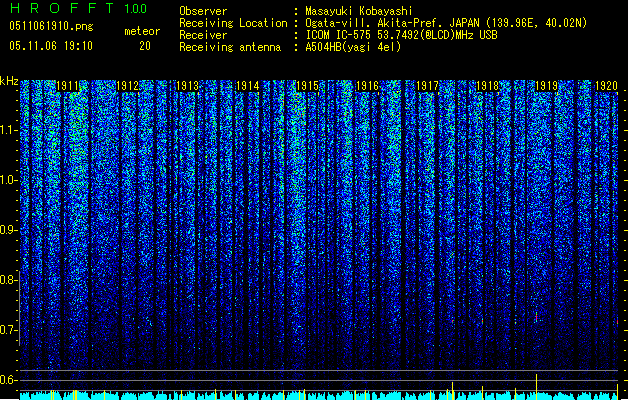The image size is (629, 400).
Task: Click the Observer label
Action: tap(203, 11)
